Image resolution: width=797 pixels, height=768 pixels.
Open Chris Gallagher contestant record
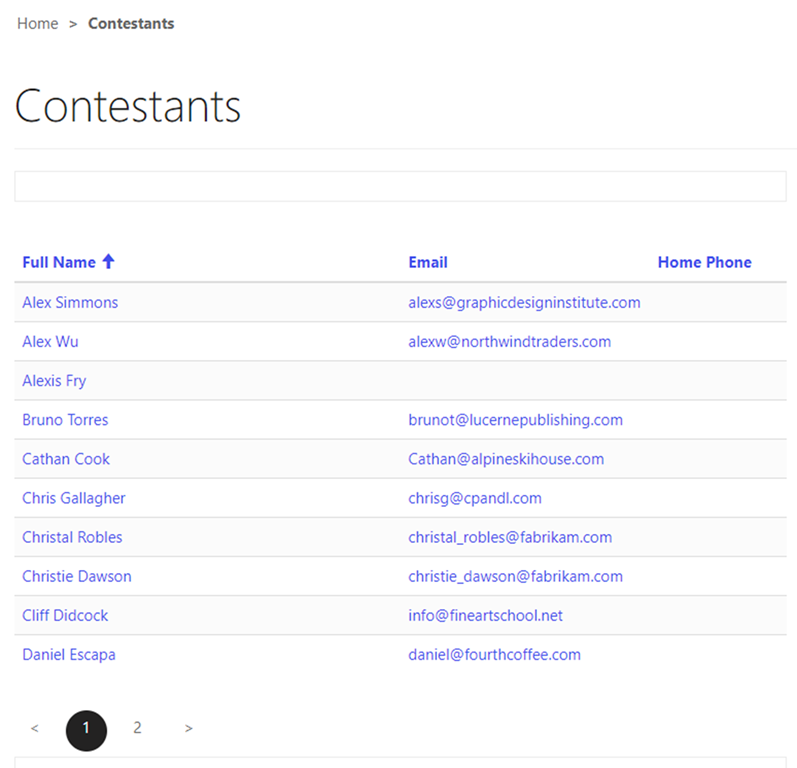pyautogui.click(x=74, y=498)
